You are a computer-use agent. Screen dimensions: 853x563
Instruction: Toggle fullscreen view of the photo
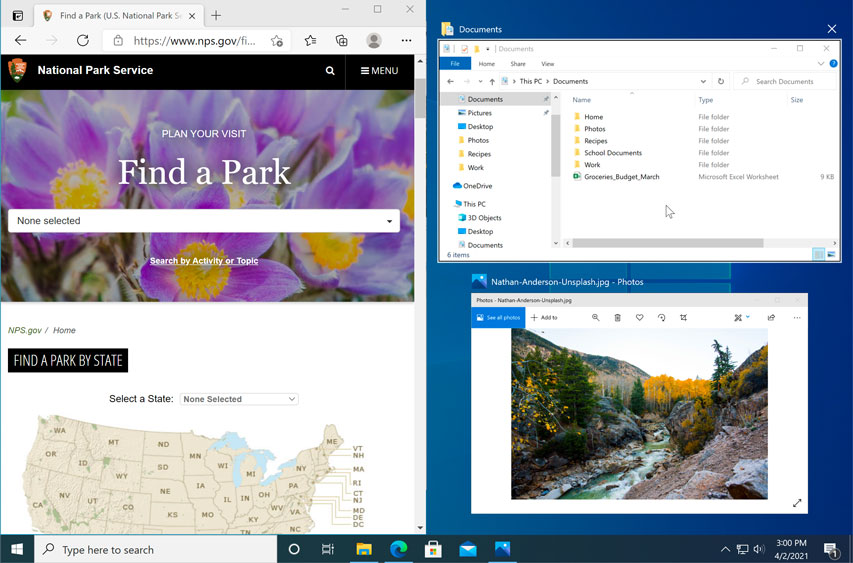[797, 503]
